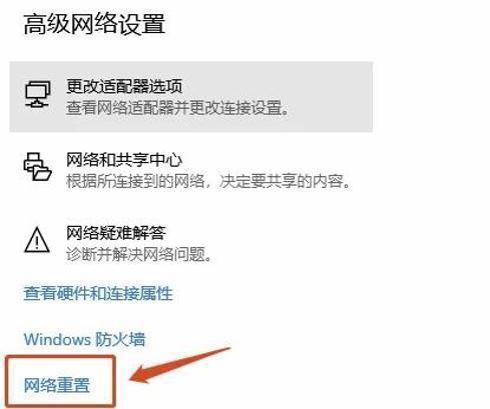Click the 高级网络设置 heading
490x409 pixels.
point(94,24)
